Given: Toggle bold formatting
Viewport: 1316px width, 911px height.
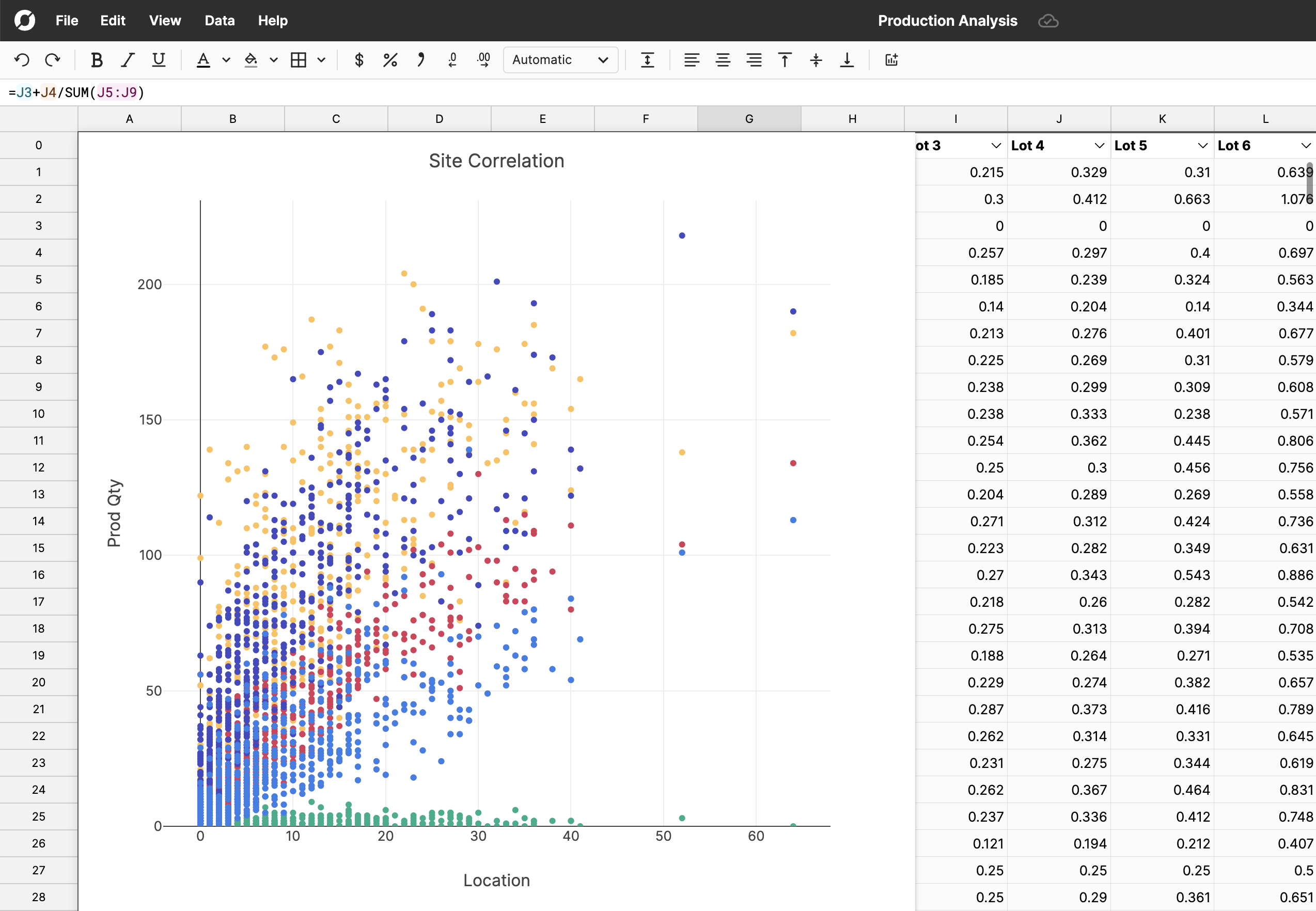Looking at the screenshot, I should pyautogui.click(x=97, y=60).
